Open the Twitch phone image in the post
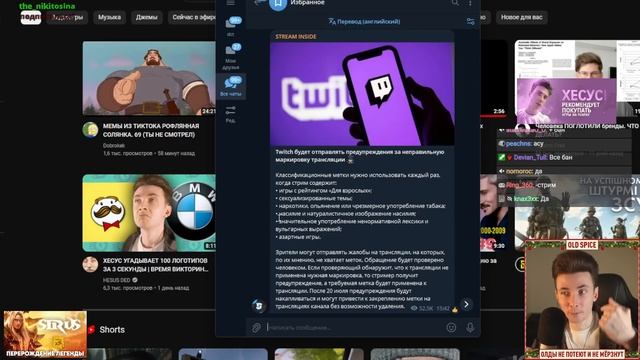Screen dimensions: 640x360 pos(362,94)
